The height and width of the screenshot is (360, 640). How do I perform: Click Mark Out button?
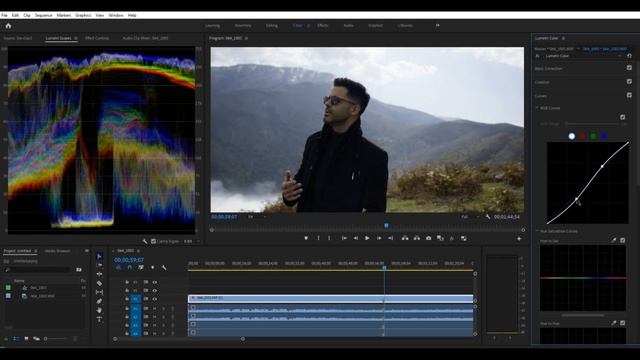[x=329, y=238]
